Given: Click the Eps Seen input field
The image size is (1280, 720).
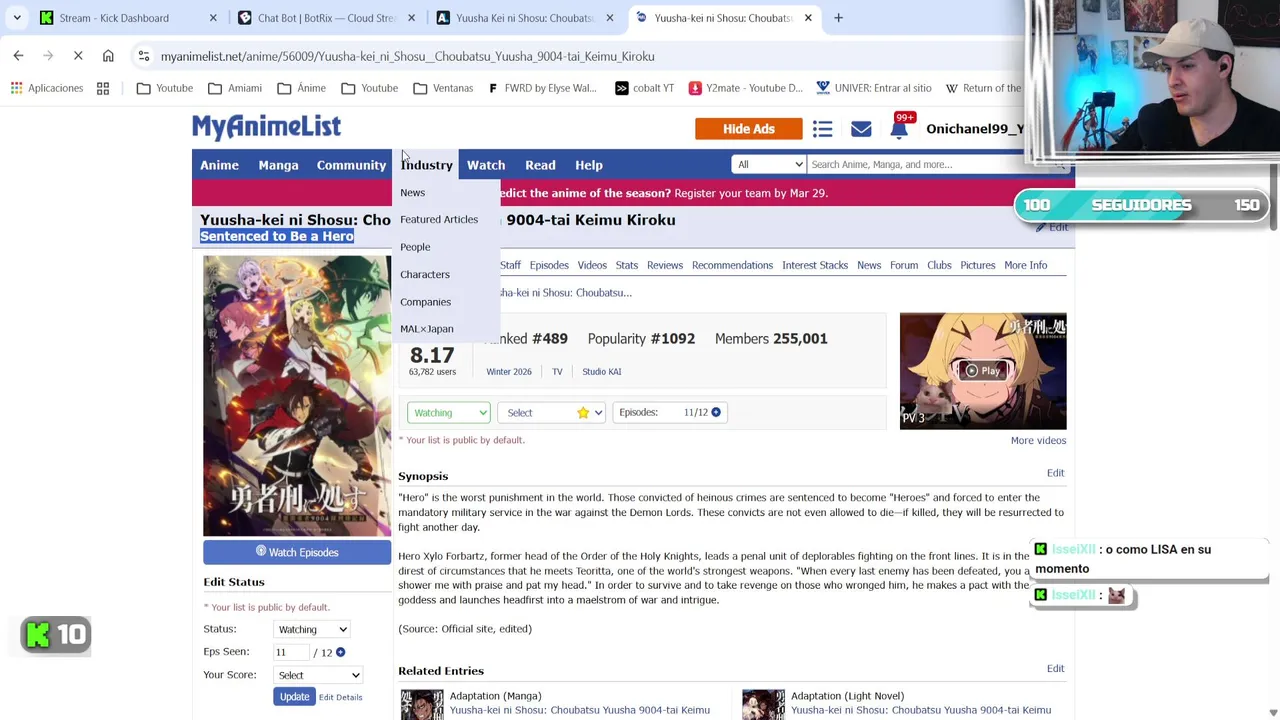Looking at the screenshot, I should (x=290, y=652).
